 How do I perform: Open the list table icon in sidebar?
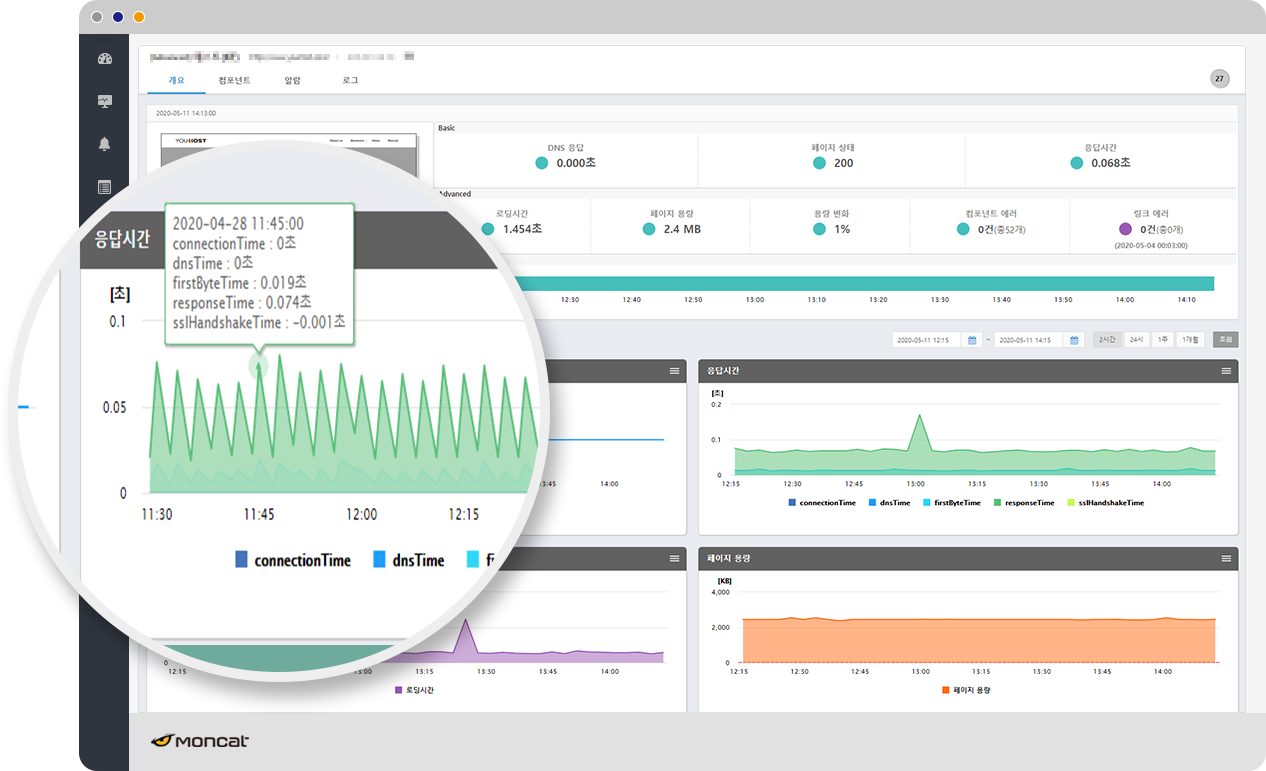click(105, 187)
